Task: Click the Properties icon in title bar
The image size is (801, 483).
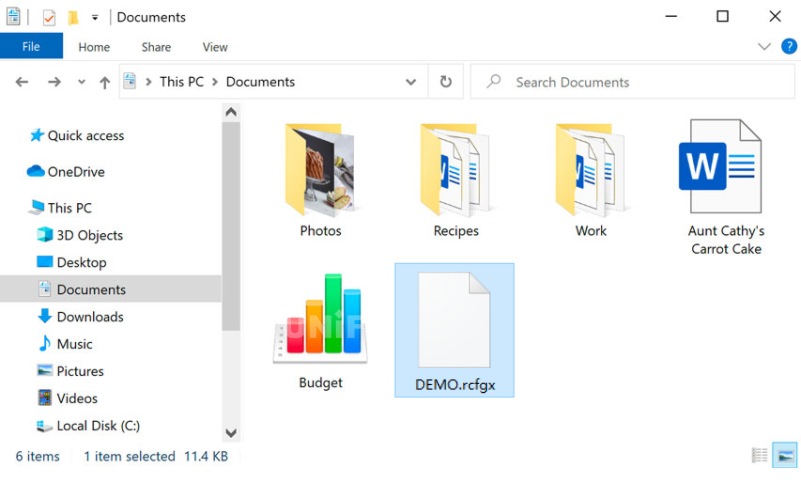Action: click(x=49, y=18)
